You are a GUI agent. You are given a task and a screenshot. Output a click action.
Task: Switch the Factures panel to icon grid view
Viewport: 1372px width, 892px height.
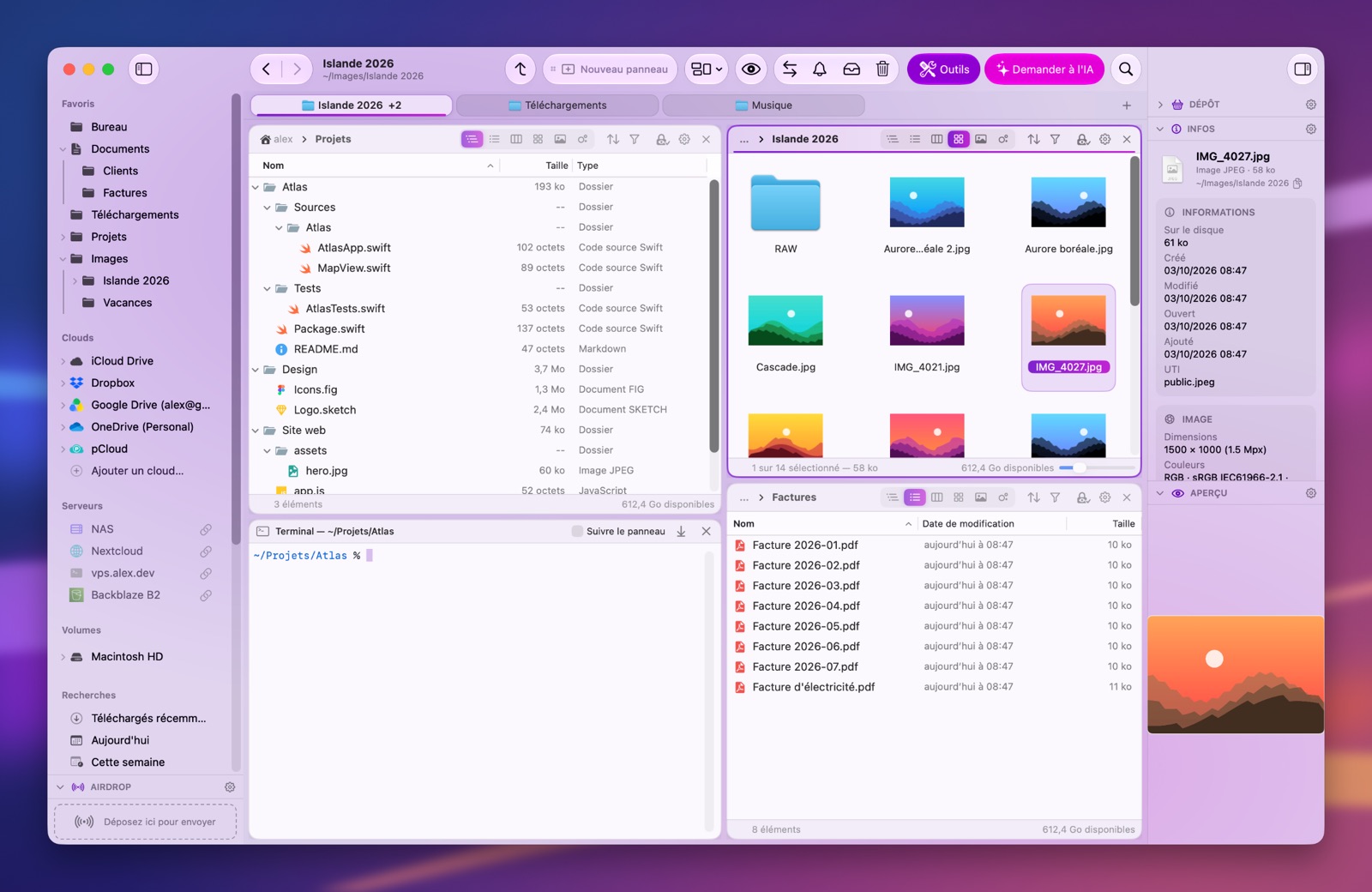(x=959, y=497)
